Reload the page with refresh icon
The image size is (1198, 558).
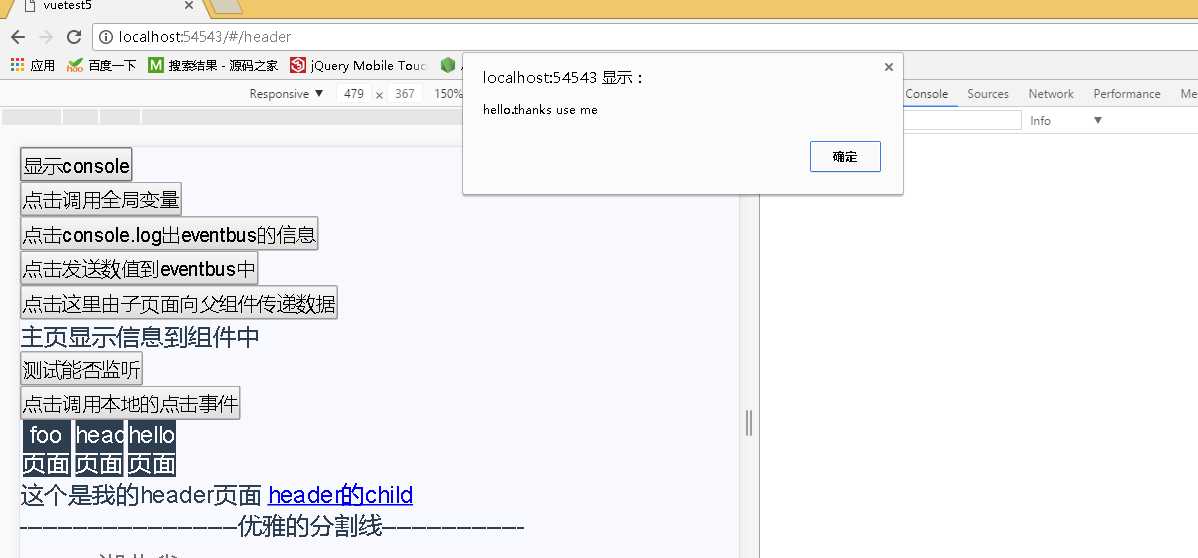74,37
